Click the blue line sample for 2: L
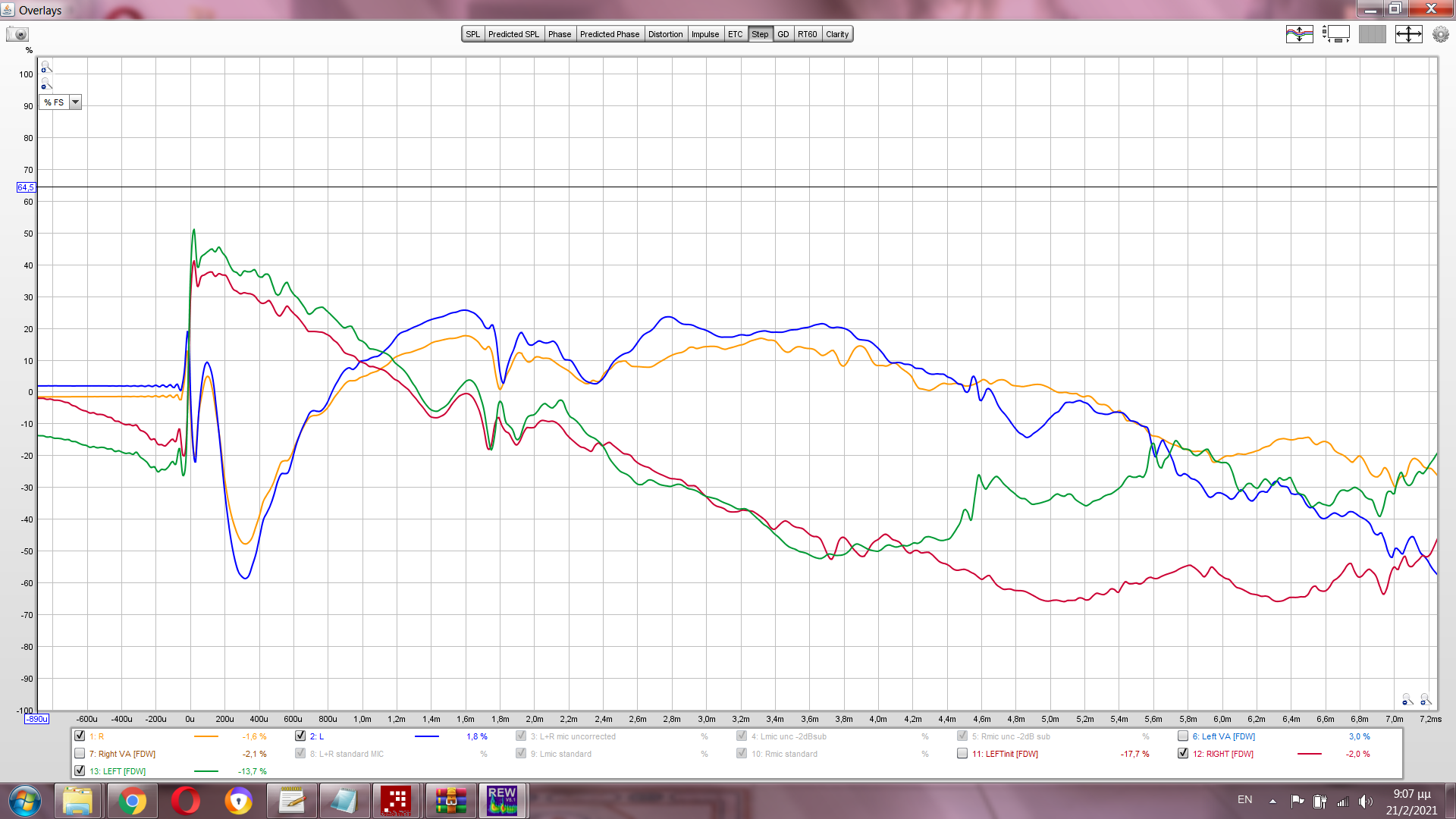1456x819 pixels. [x=427, y=736]
